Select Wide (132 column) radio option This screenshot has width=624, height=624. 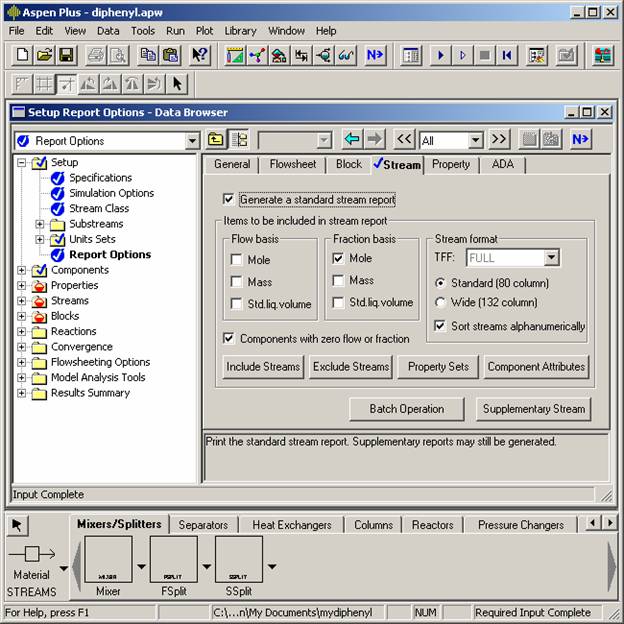[441, 302]
